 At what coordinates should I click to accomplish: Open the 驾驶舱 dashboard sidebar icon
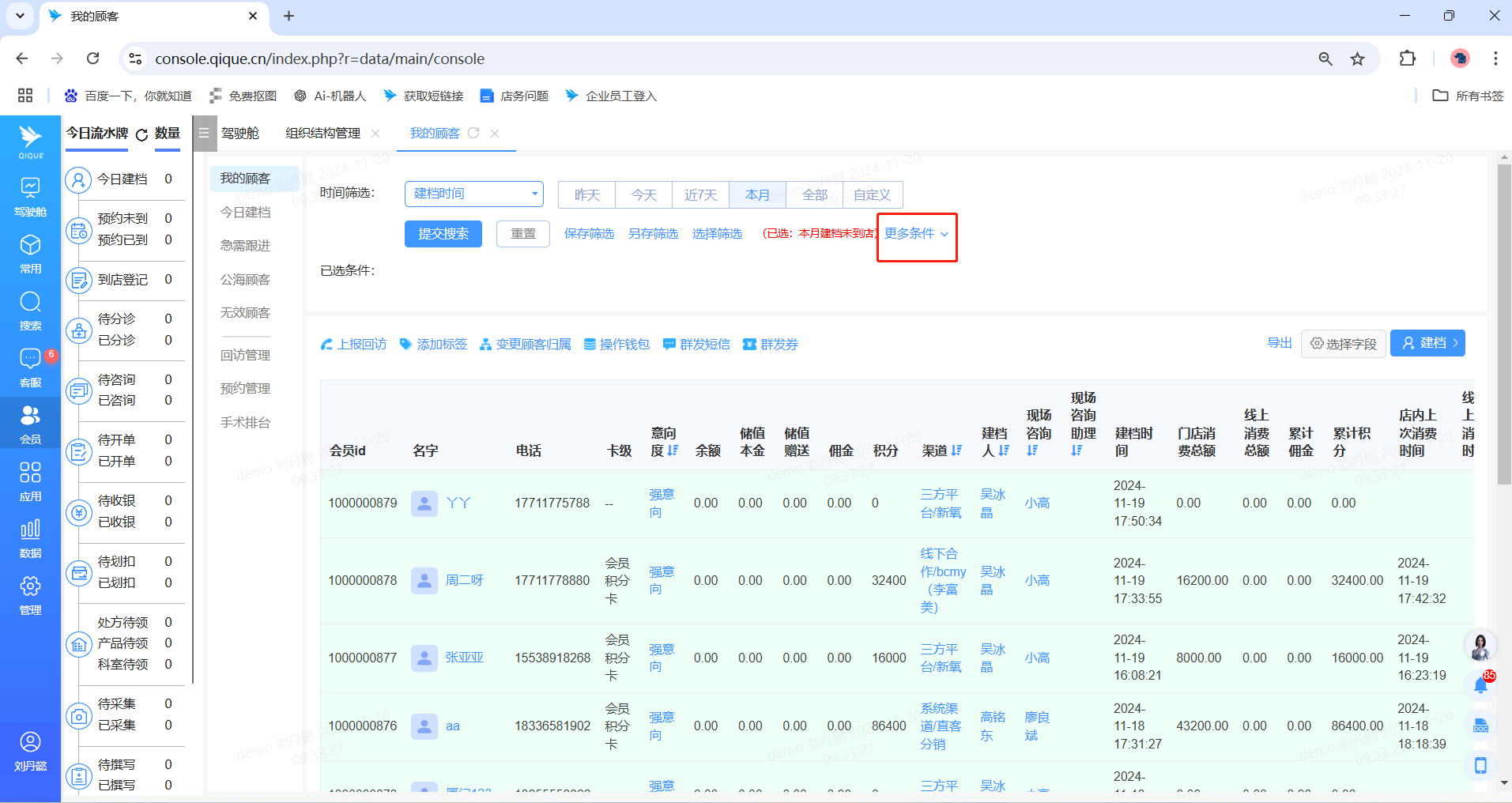[30, 188]
